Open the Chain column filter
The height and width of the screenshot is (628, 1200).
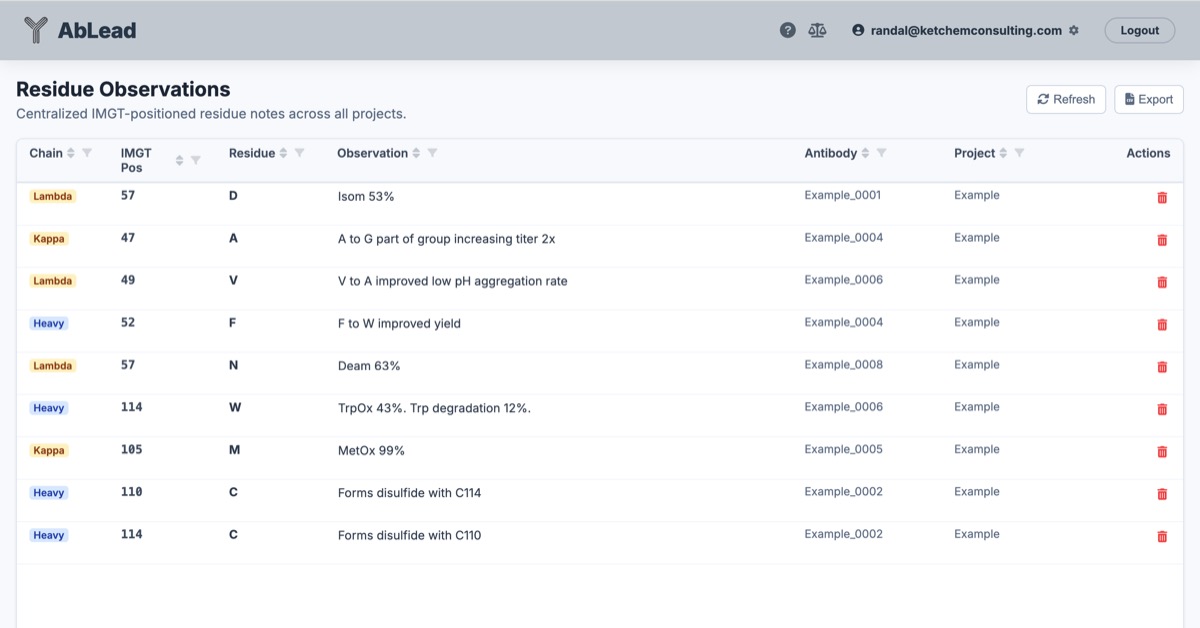coord(87,153)
